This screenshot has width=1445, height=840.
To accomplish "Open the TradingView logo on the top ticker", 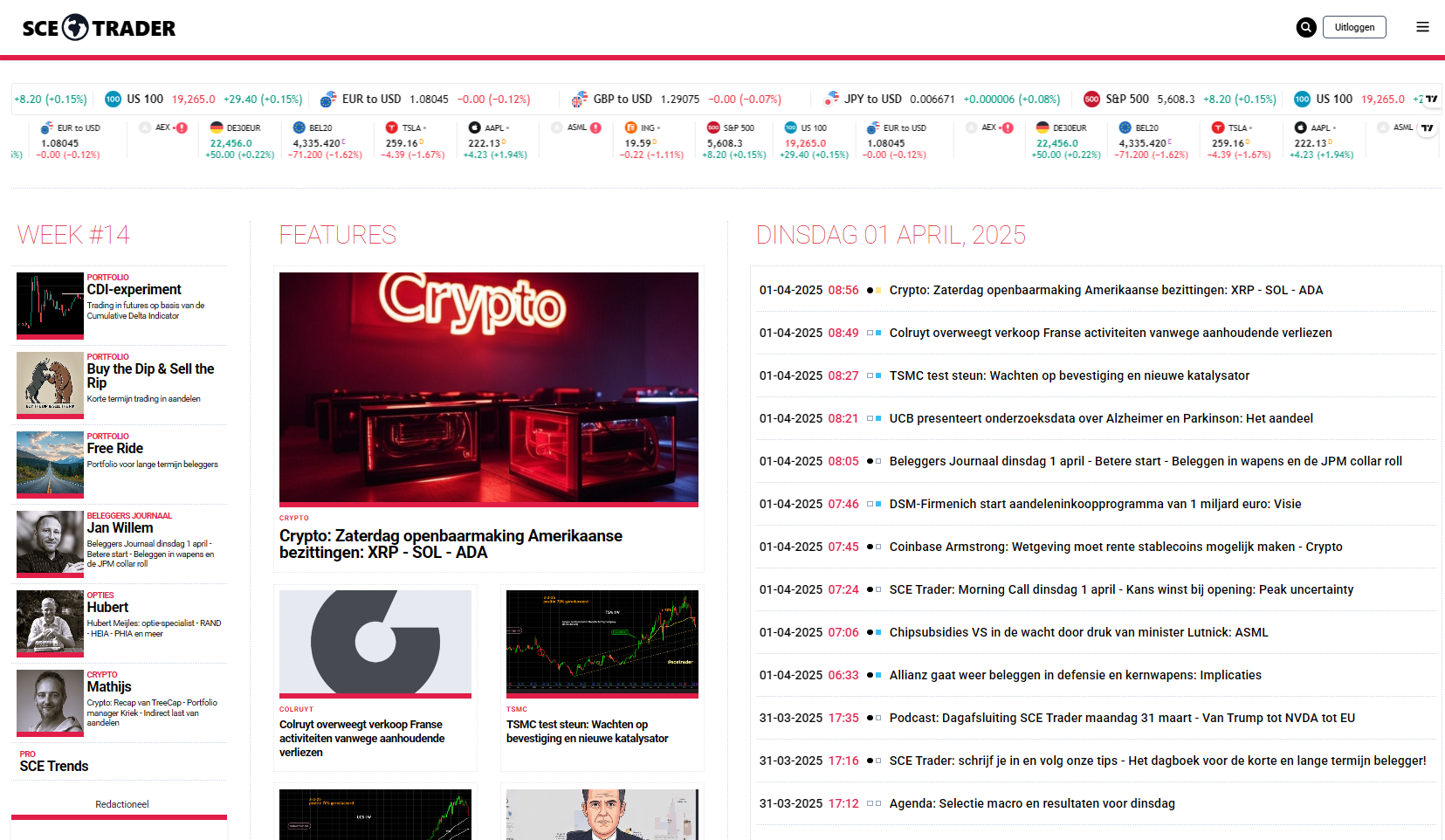I will coord(1431,99).
